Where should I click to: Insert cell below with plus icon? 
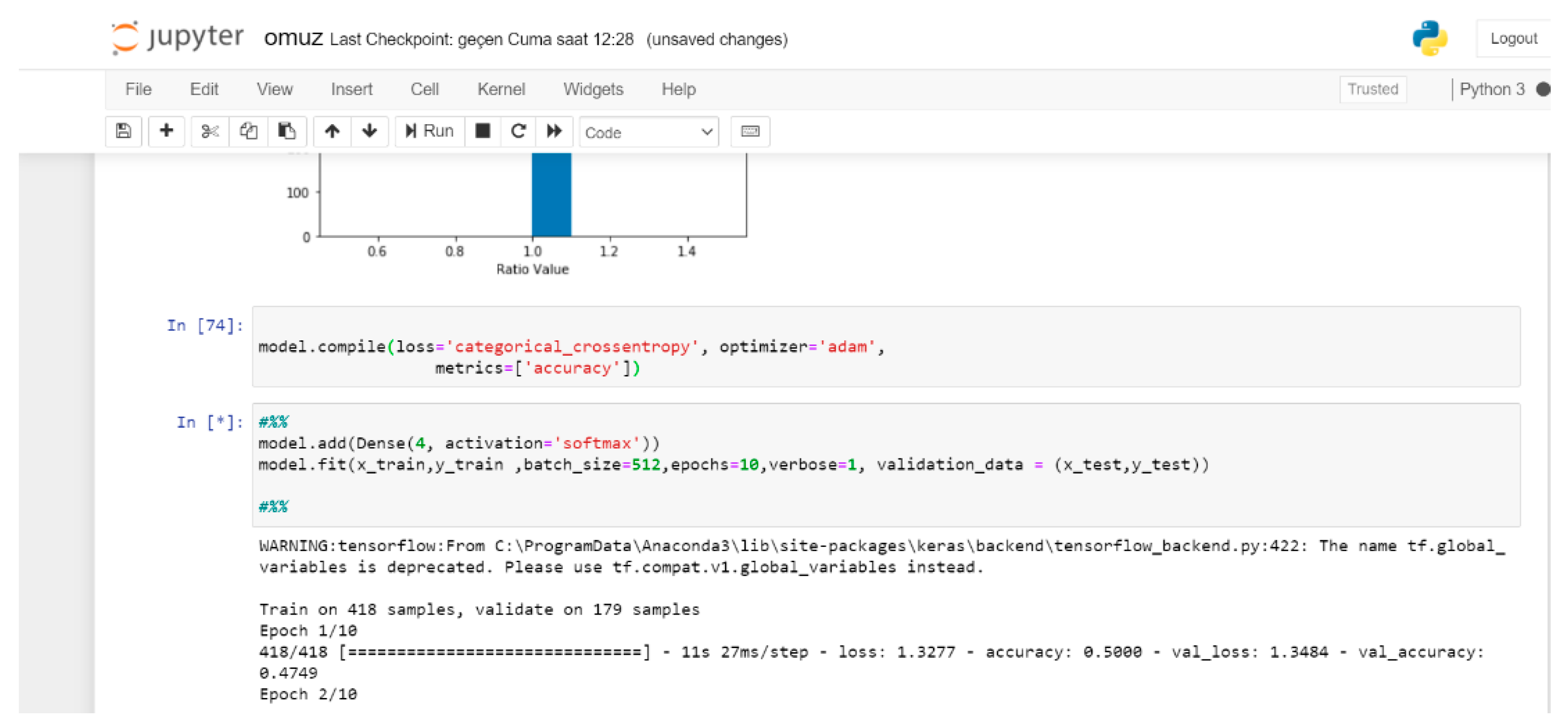pyautogui.click(x=166, y=131)
